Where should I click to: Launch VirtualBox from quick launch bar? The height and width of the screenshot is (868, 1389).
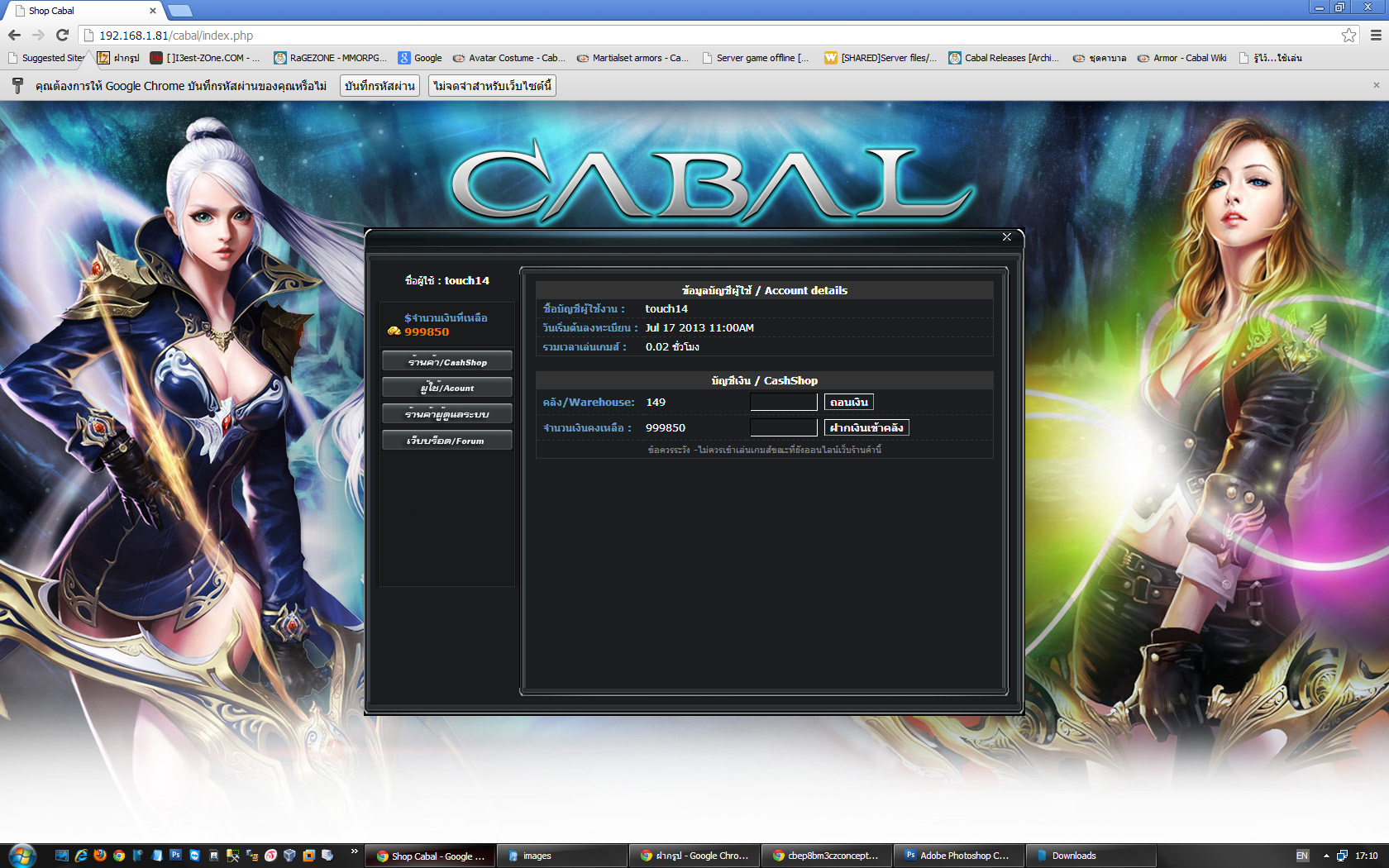[290, 856]
